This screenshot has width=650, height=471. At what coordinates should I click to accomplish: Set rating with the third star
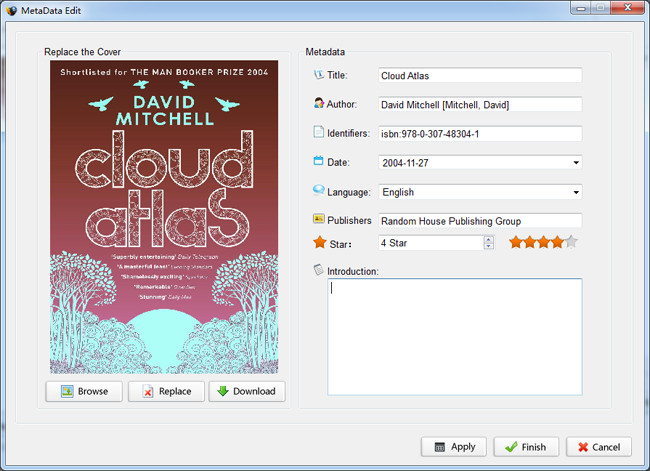click(x=543, y=242)
